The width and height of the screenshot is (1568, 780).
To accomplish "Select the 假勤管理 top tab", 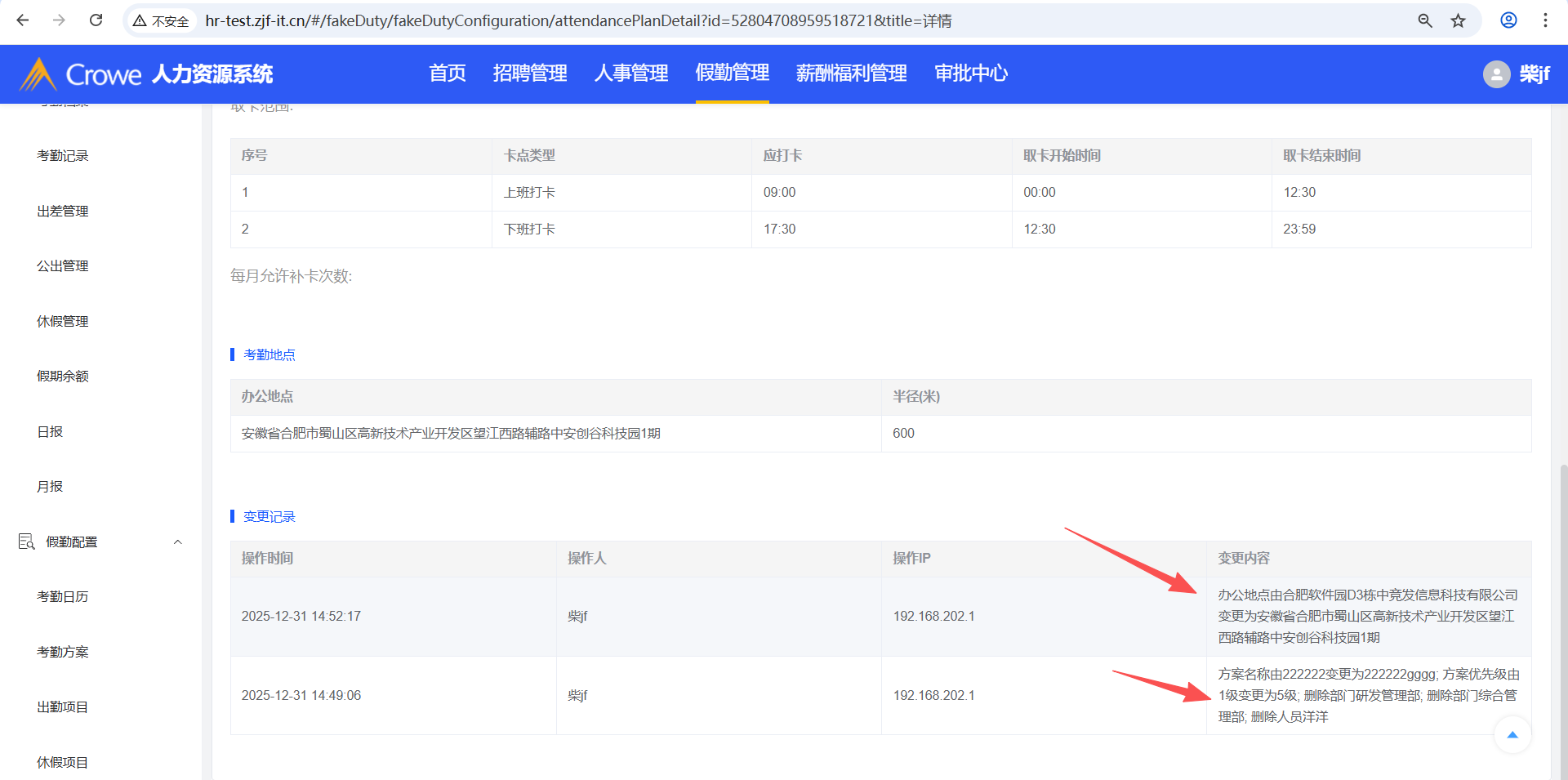I will pyautogui.click(x=733, y=74).
